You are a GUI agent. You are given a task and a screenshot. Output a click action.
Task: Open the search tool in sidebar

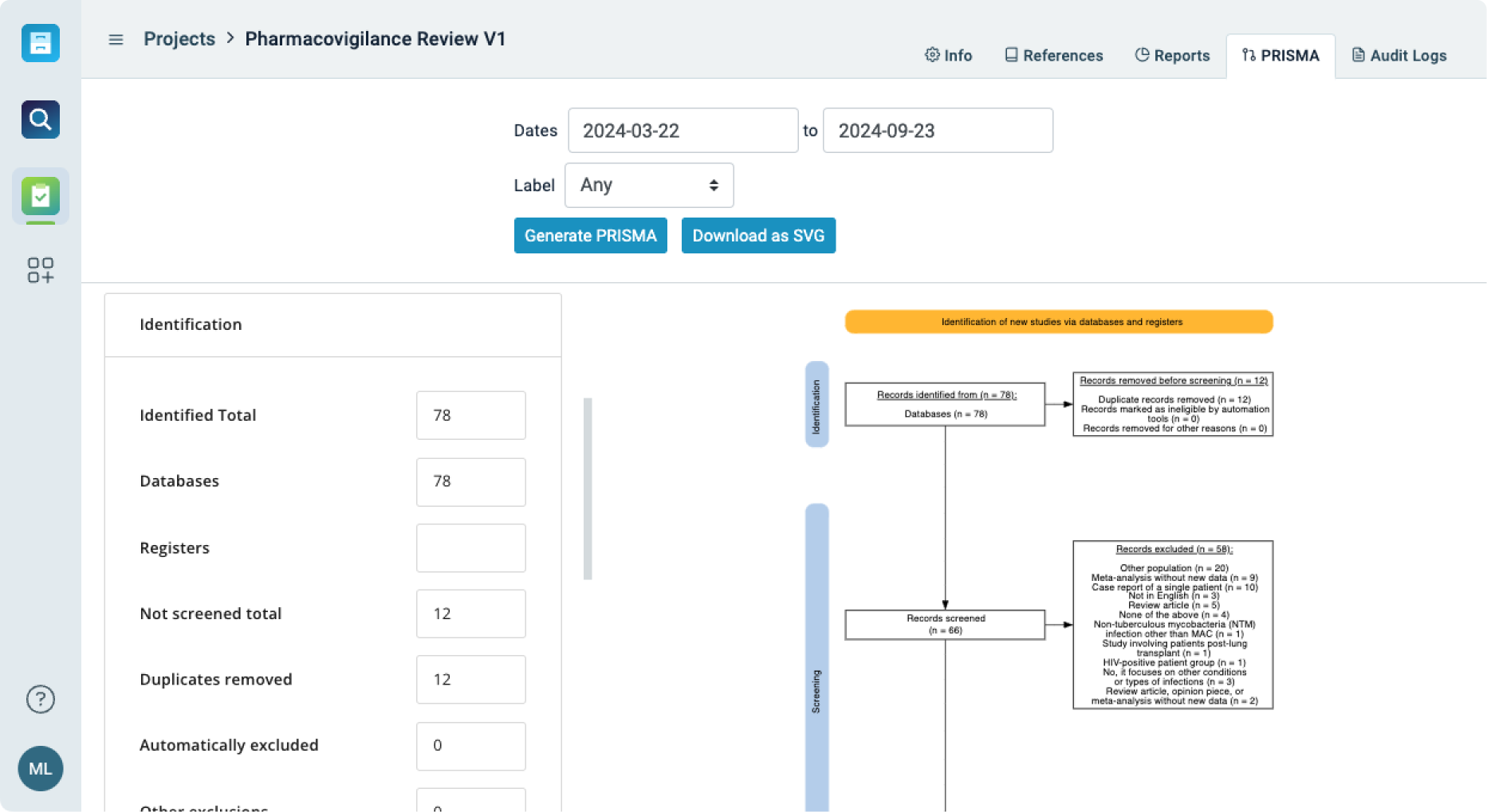pyautogui.click(x=41, y=120)
